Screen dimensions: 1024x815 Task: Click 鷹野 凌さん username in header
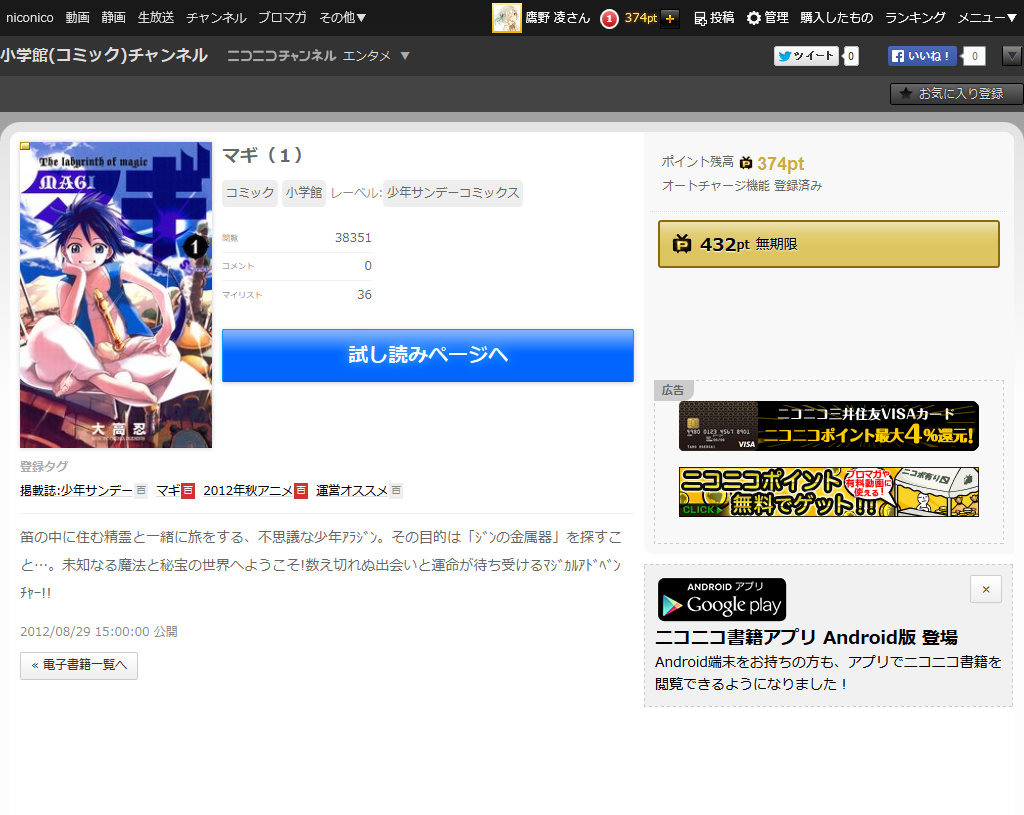coord(558,18)
